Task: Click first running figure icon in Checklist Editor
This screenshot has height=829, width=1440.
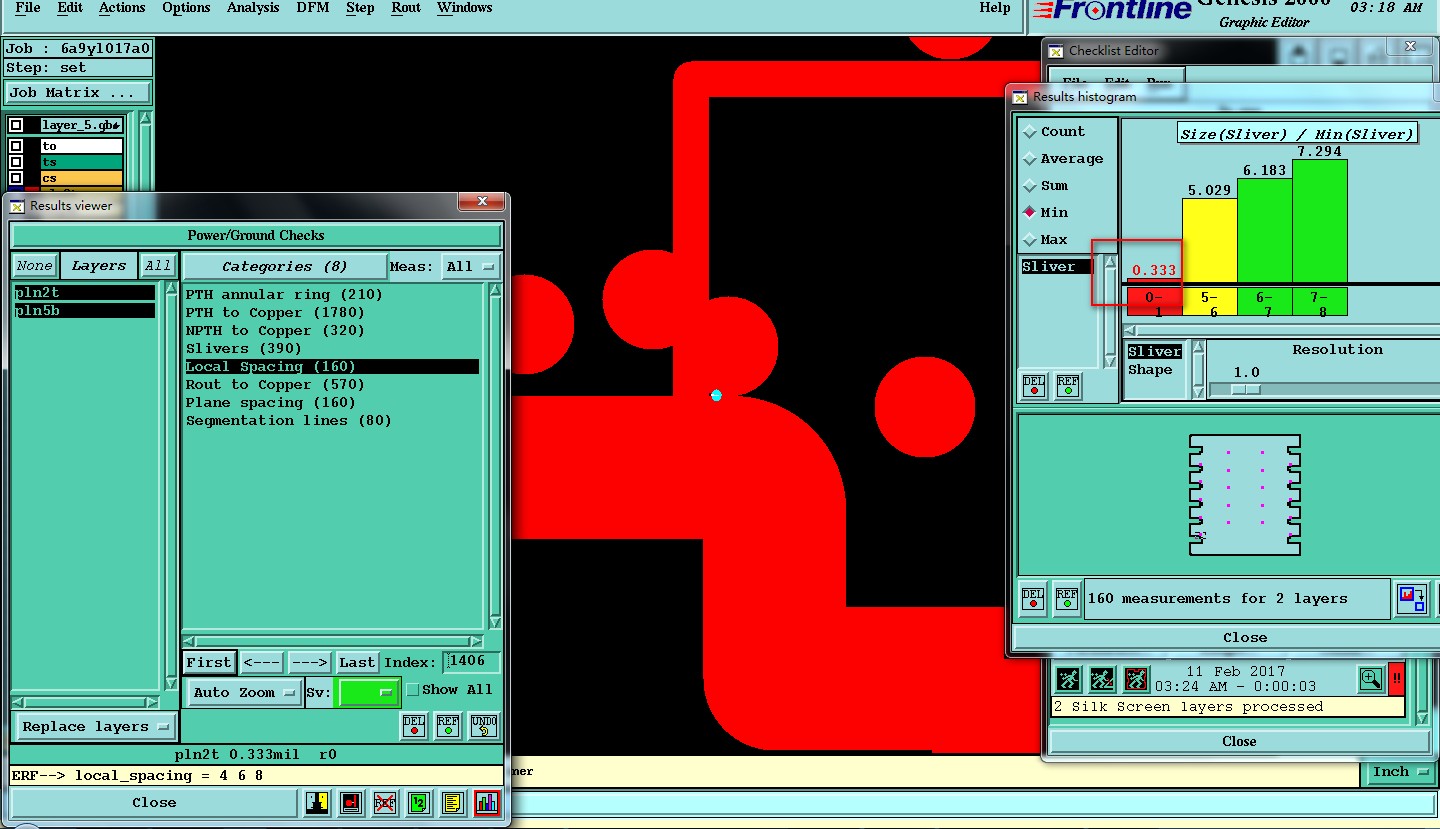Action: [x=1068, y=680]
